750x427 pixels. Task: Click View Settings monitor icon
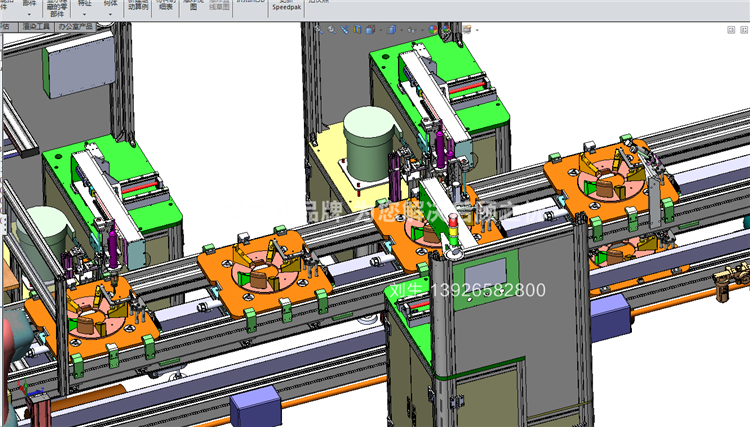(x=467, y=30)
